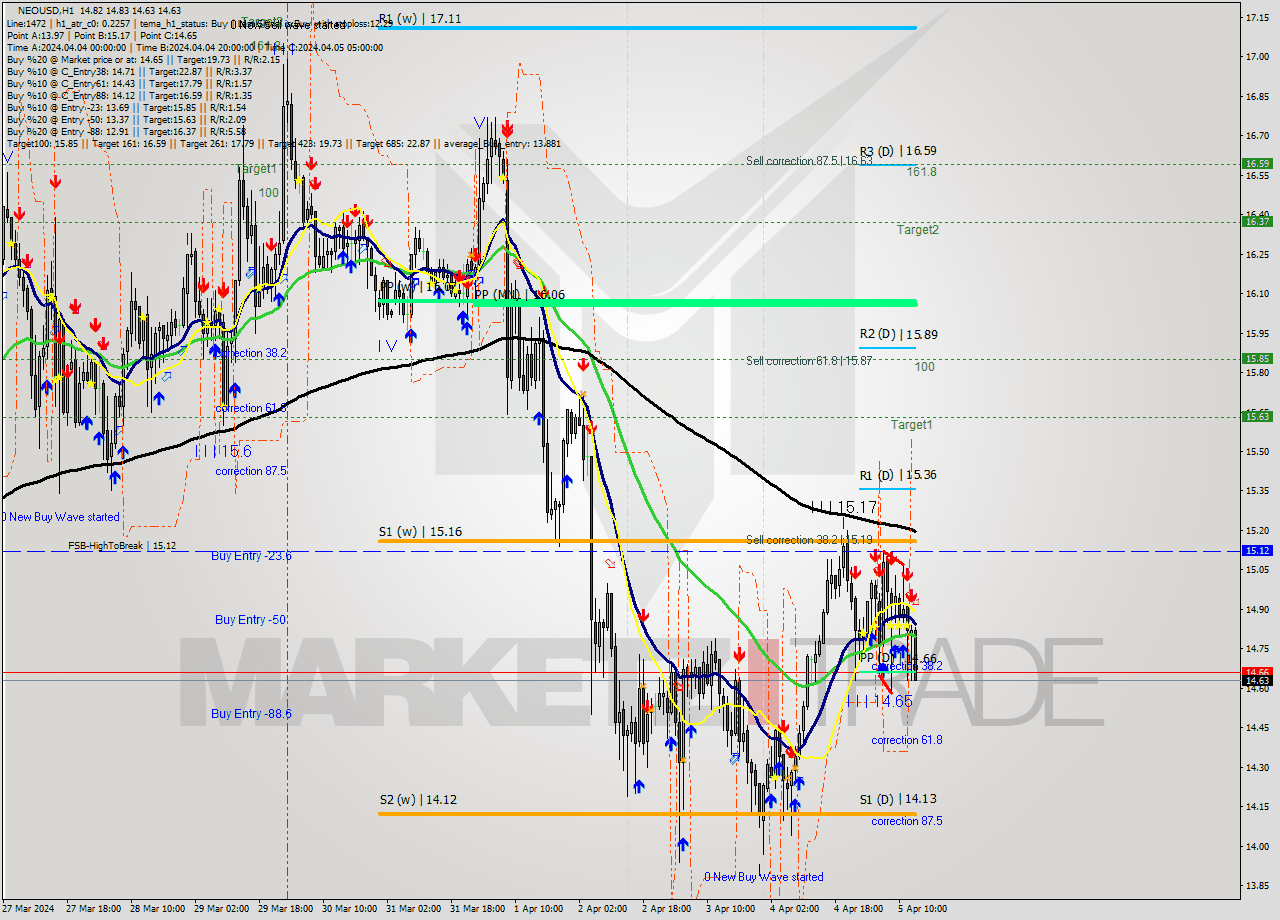Click the '3 Apr 10:00' time label
Screen dimensions: 1280x920
[732, 909]
